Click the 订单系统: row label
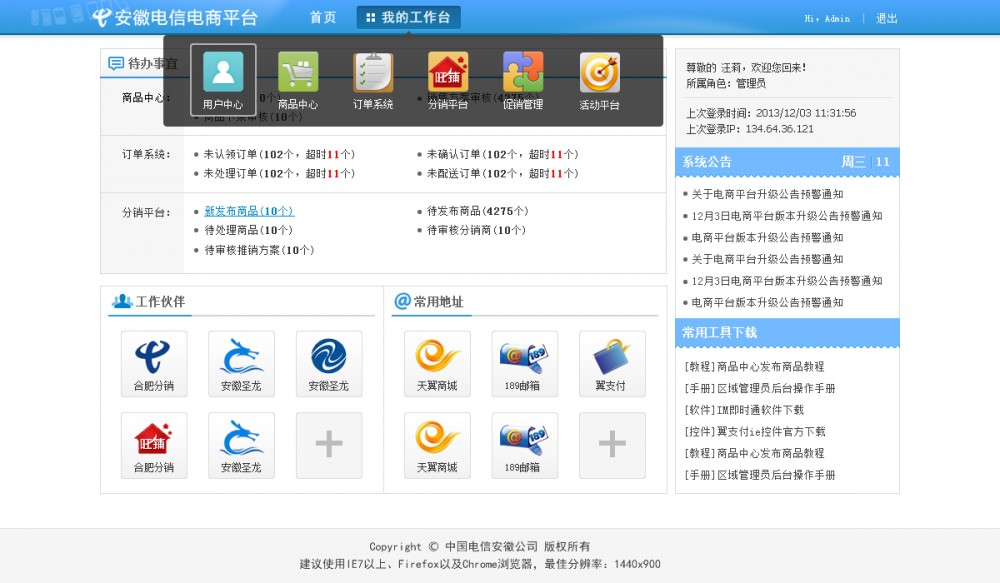 pos(146,154)
